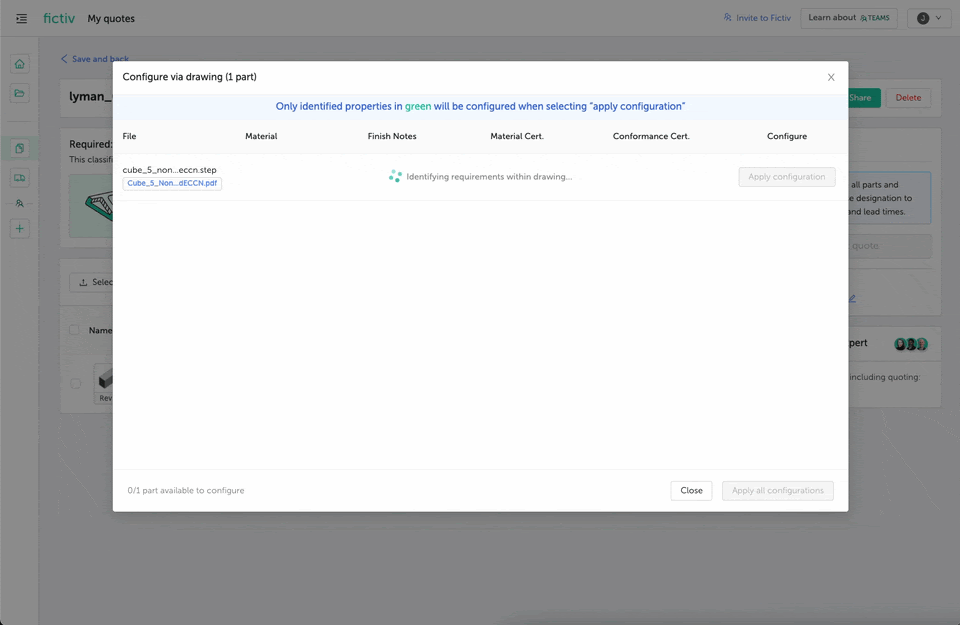
Task: Click the Fictiv logo
Action: point(58,17)
